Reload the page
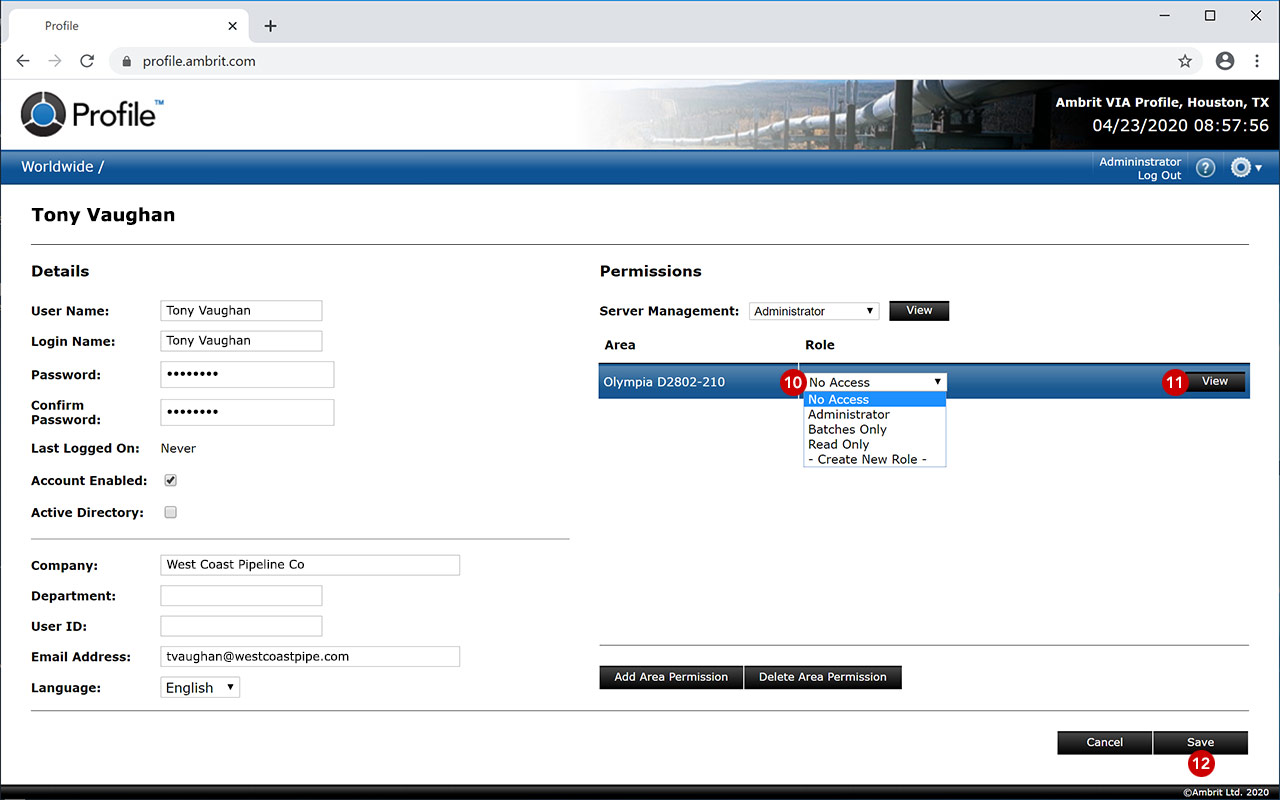Image resolution: width=1280 pixels, height=800 pixels. (x=87, y=61)
